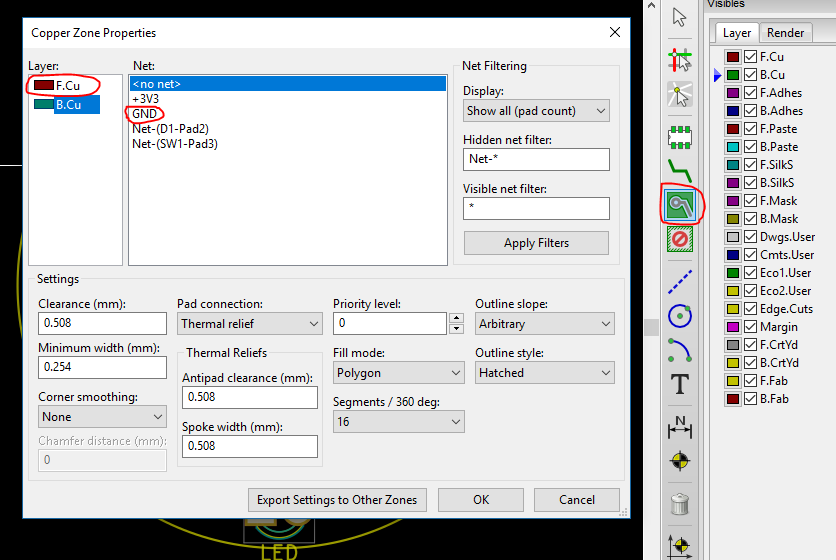Select the GND net

[144, 114]
